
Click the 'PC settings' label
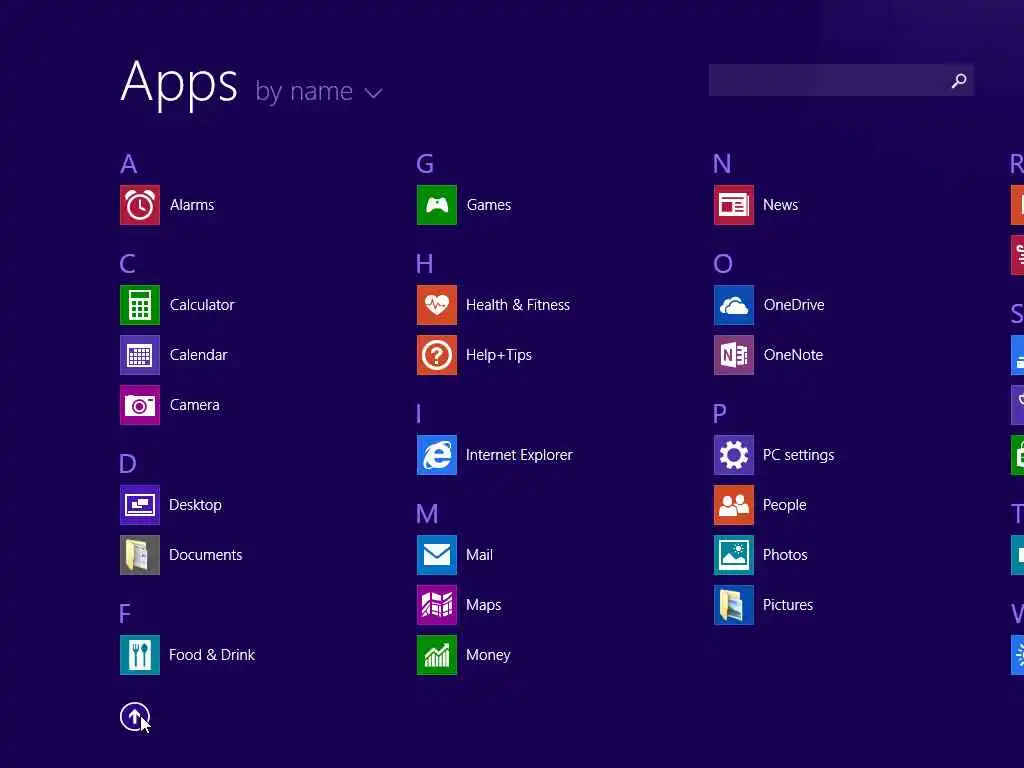click(799, 455)
